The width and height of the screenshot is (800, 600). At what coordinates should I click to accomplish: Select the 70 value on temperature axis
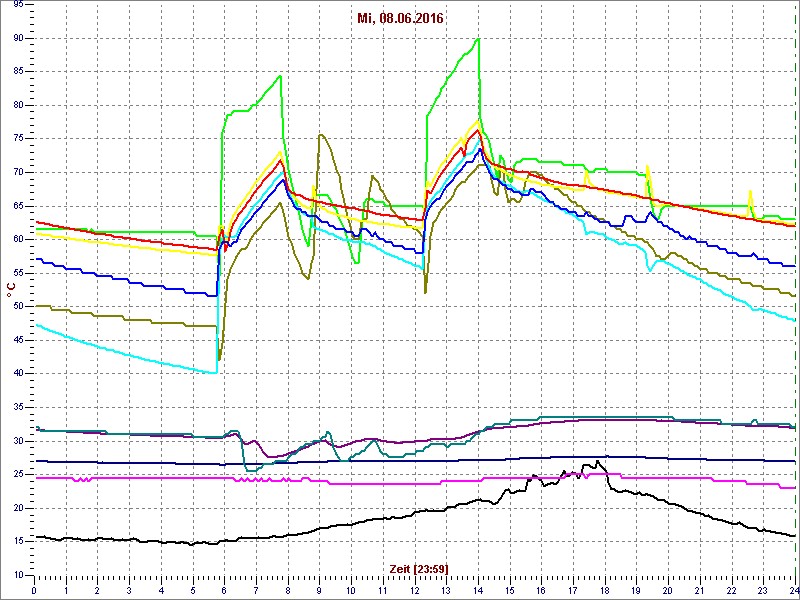pyautogui.click(x=16, y=173)
